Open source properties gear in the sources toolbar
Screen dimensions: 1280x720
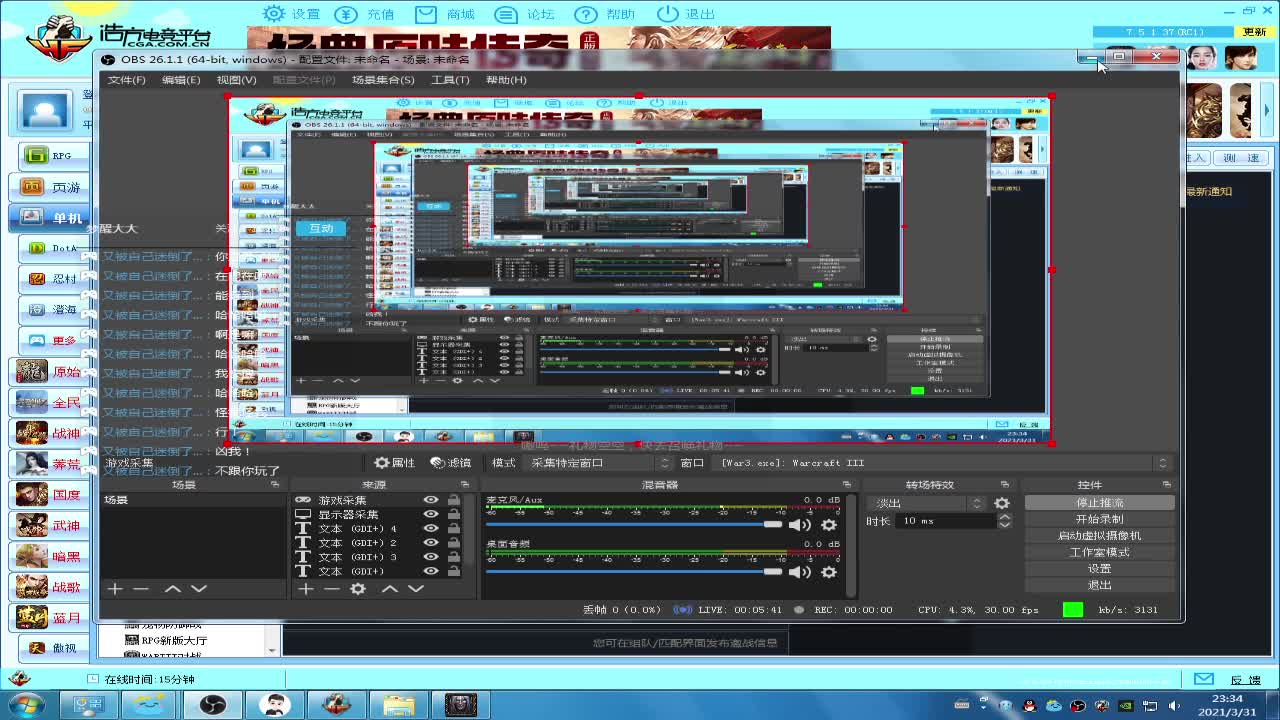click(358, 589)
